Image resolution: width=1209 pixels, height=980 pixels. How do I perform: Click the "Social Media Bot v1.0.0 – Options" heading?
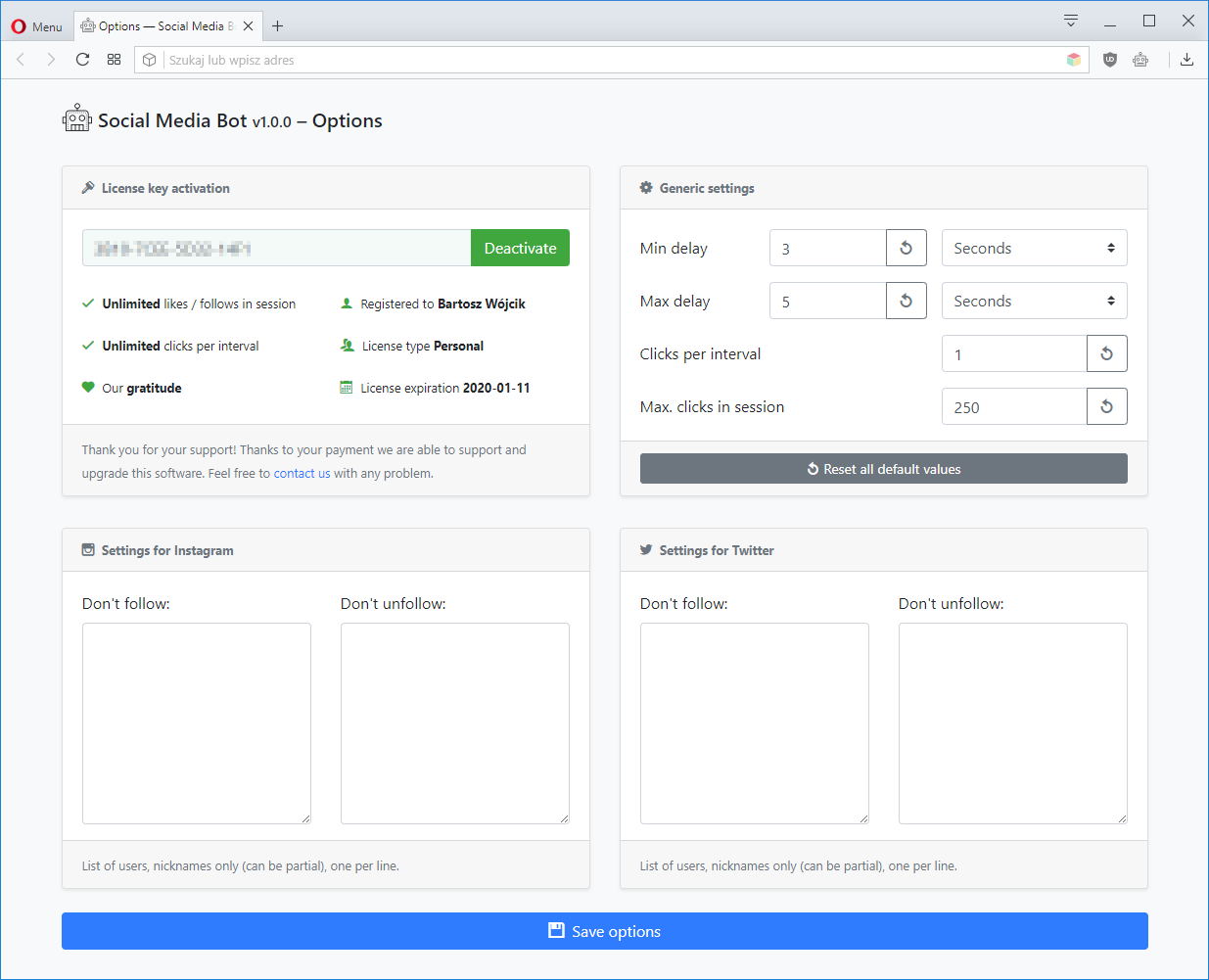[240, 120]
